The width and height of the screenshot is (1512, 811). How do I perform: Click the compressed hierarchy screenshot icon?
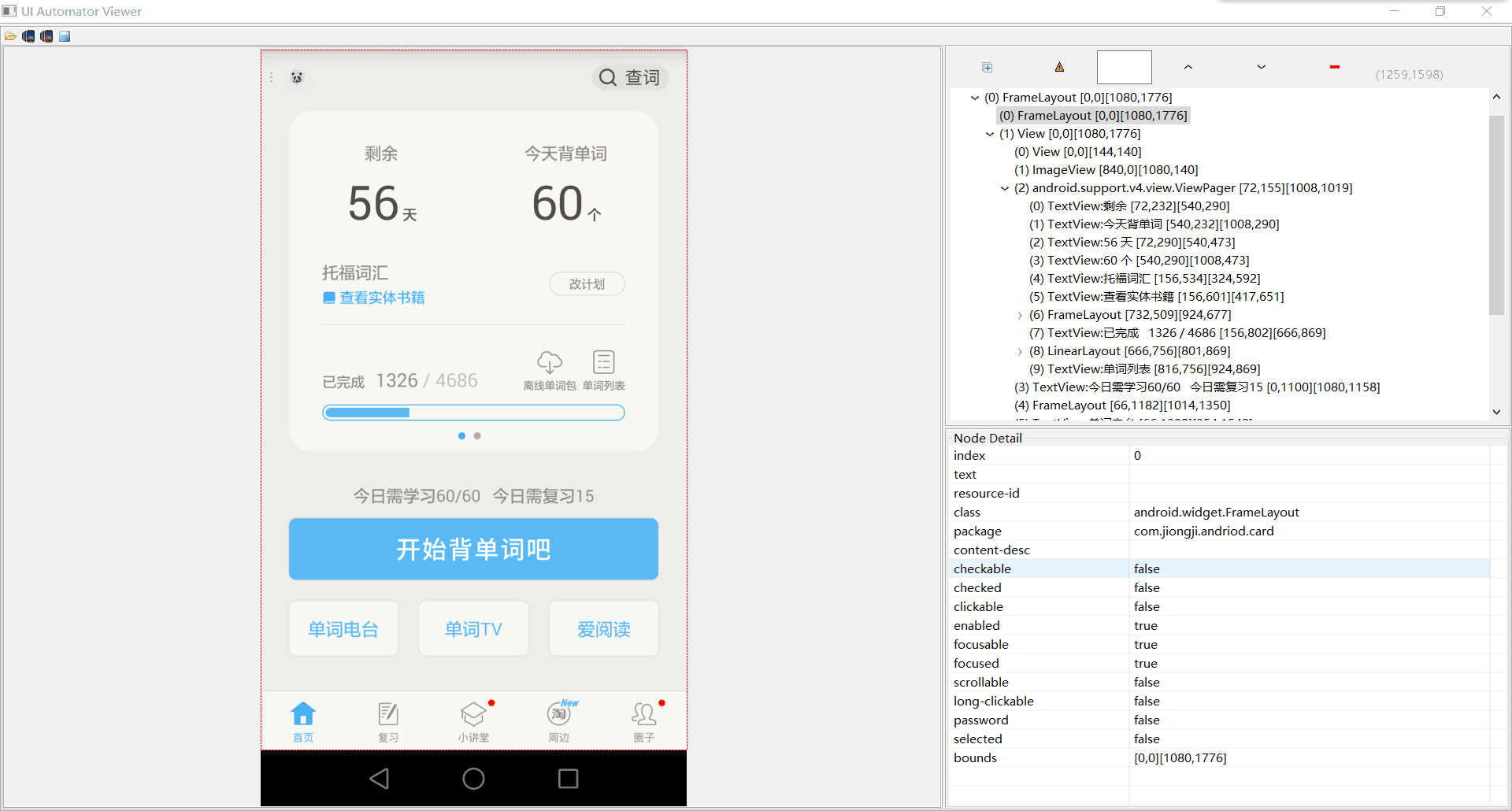(x=46, y=36)
